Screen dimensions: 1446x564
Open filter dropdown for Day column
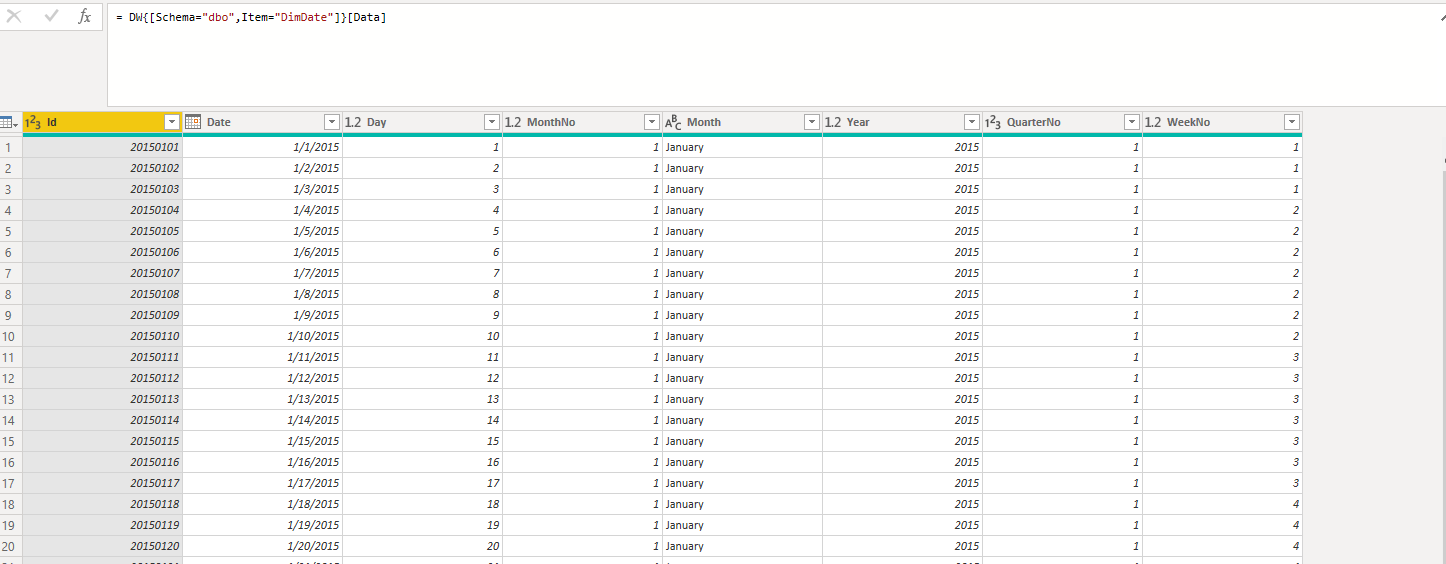(492, 122)
